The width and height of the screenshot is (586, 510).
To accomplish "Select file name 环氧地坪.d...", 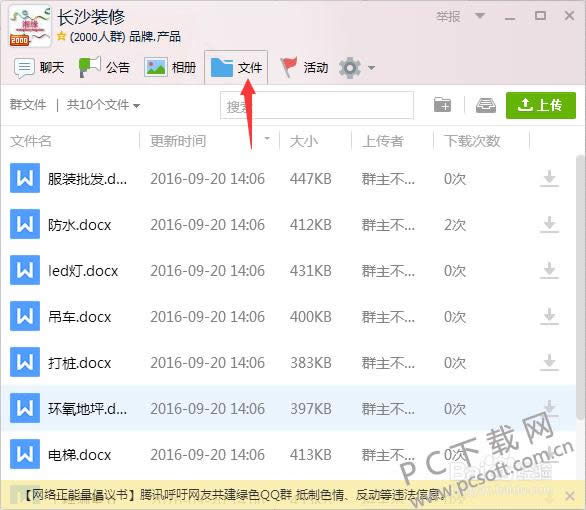I will point(87,409).
